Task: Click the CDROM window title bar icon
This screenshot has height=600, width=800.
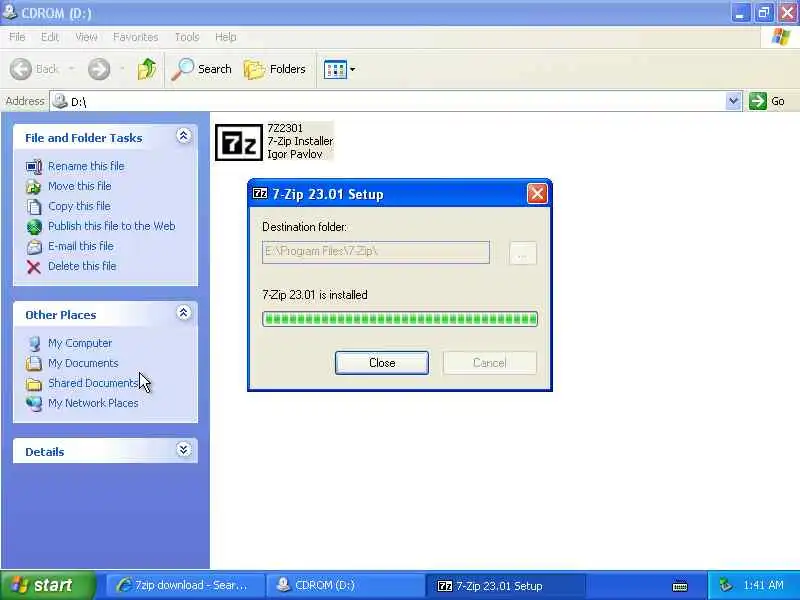Action: (x=9, y=12)
